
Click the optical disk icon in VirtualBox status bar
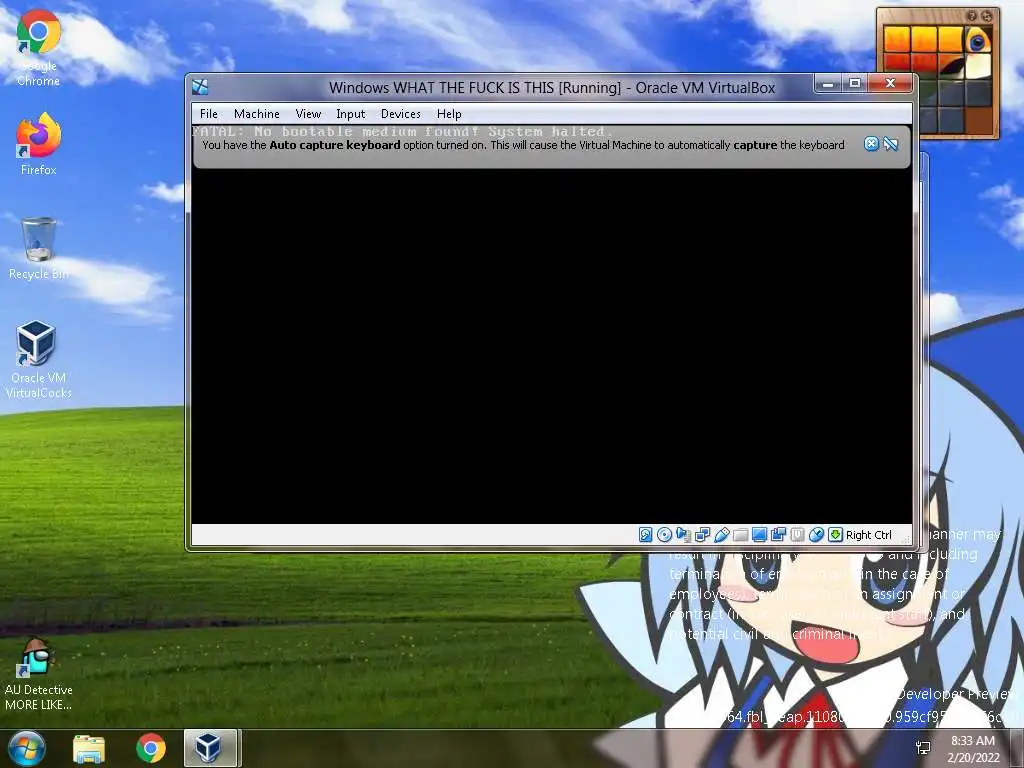[664, 535]
